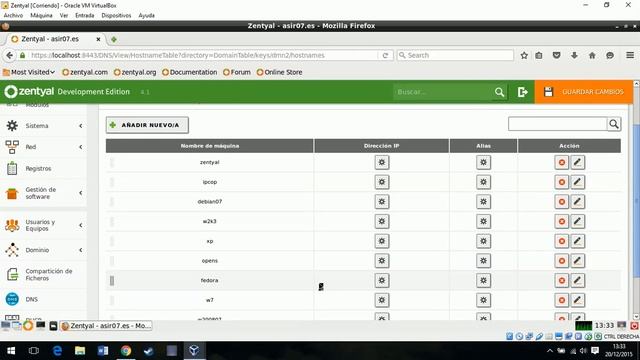This screenshot has height=360, width=640.
Task: Delete the zentyal host row
Action: tap(562, 162)
